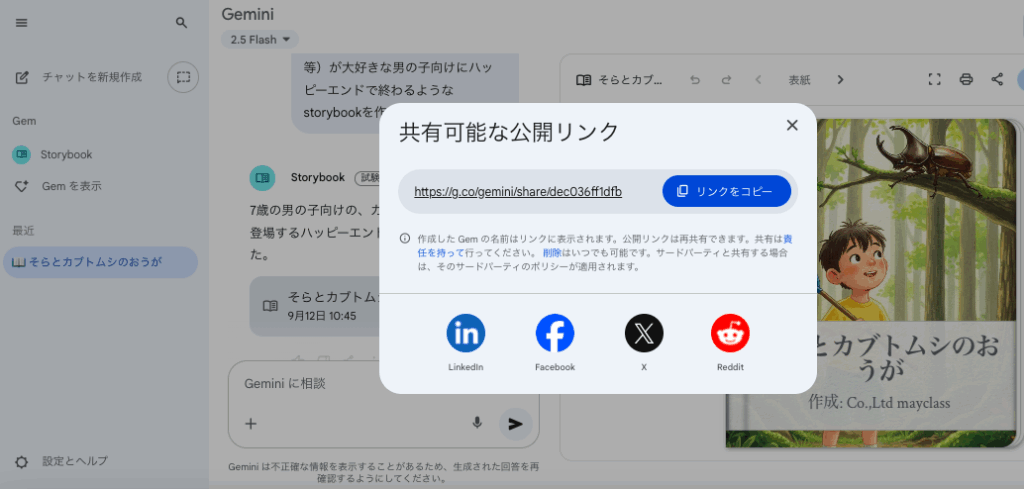The height and width of the screenshot is (489, 1024).
Task: Click the storybook panel book icon
Action: [x=583, y=80]
